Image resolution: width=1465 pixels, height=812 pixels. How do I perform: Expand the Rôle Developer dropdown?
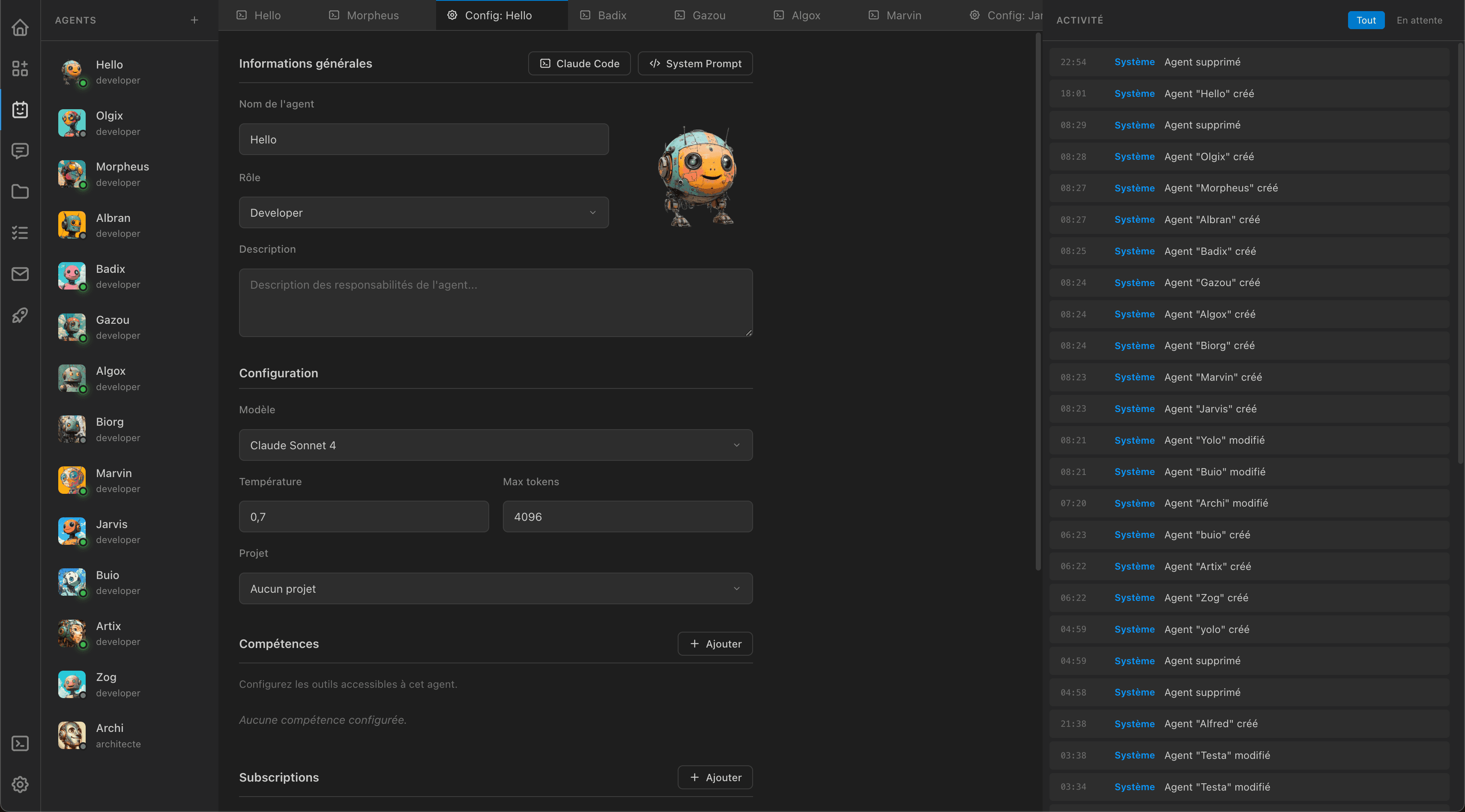(424, 213)
